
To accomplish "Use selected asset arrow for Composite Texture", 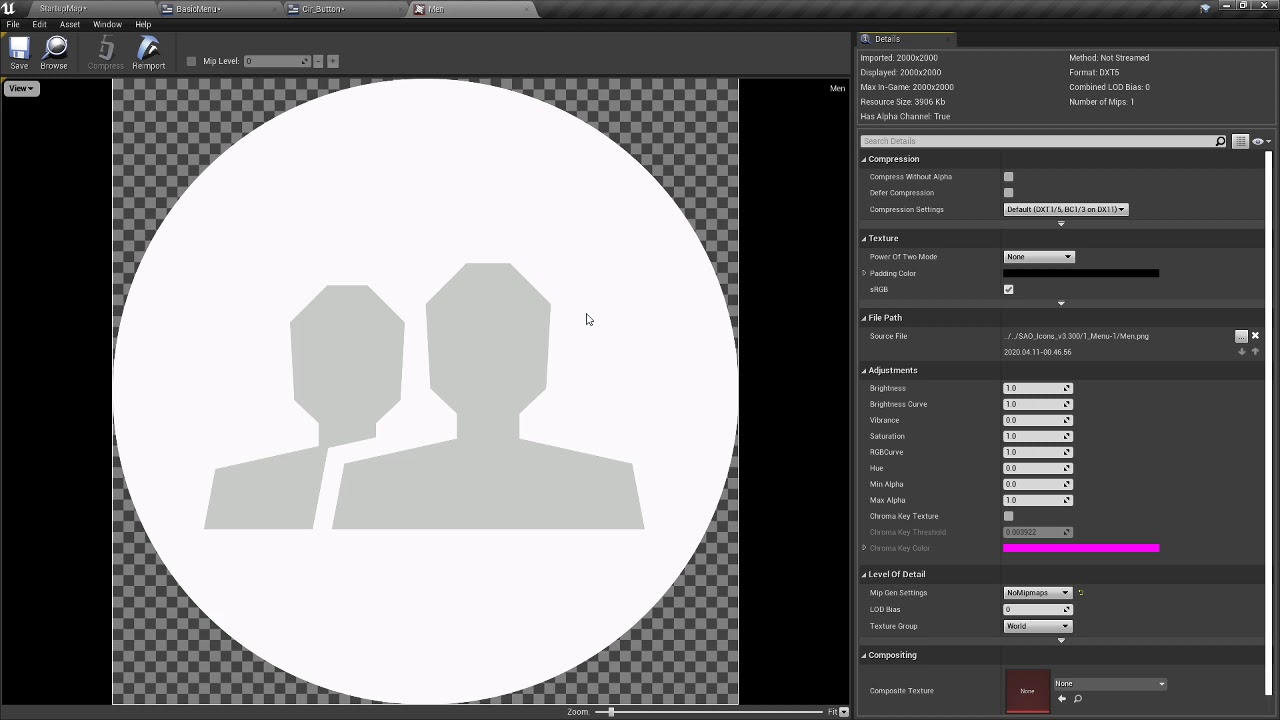I will pos(1062,699).
